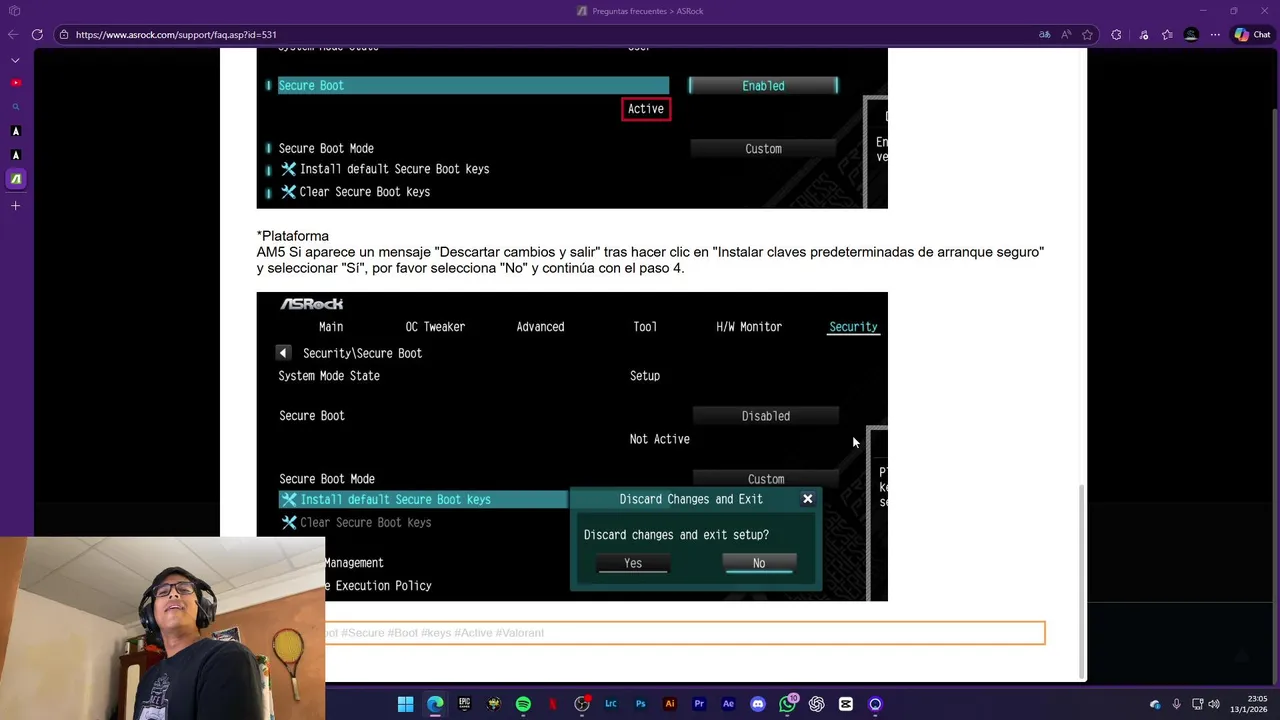Open the browser profile avatar
This screenshot has width=1280, height=720.
pos(1191,34)
